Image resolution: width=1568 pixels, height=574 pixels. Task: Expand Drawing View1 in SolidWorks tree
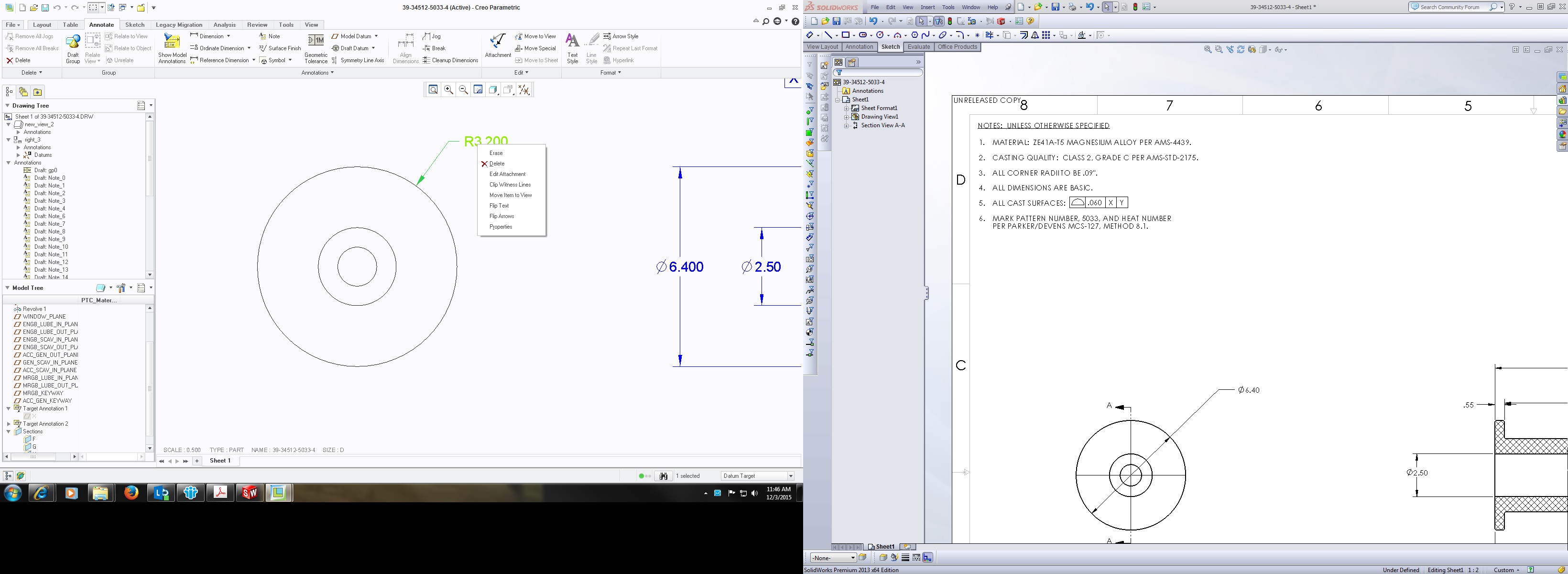tap(846, 117)
